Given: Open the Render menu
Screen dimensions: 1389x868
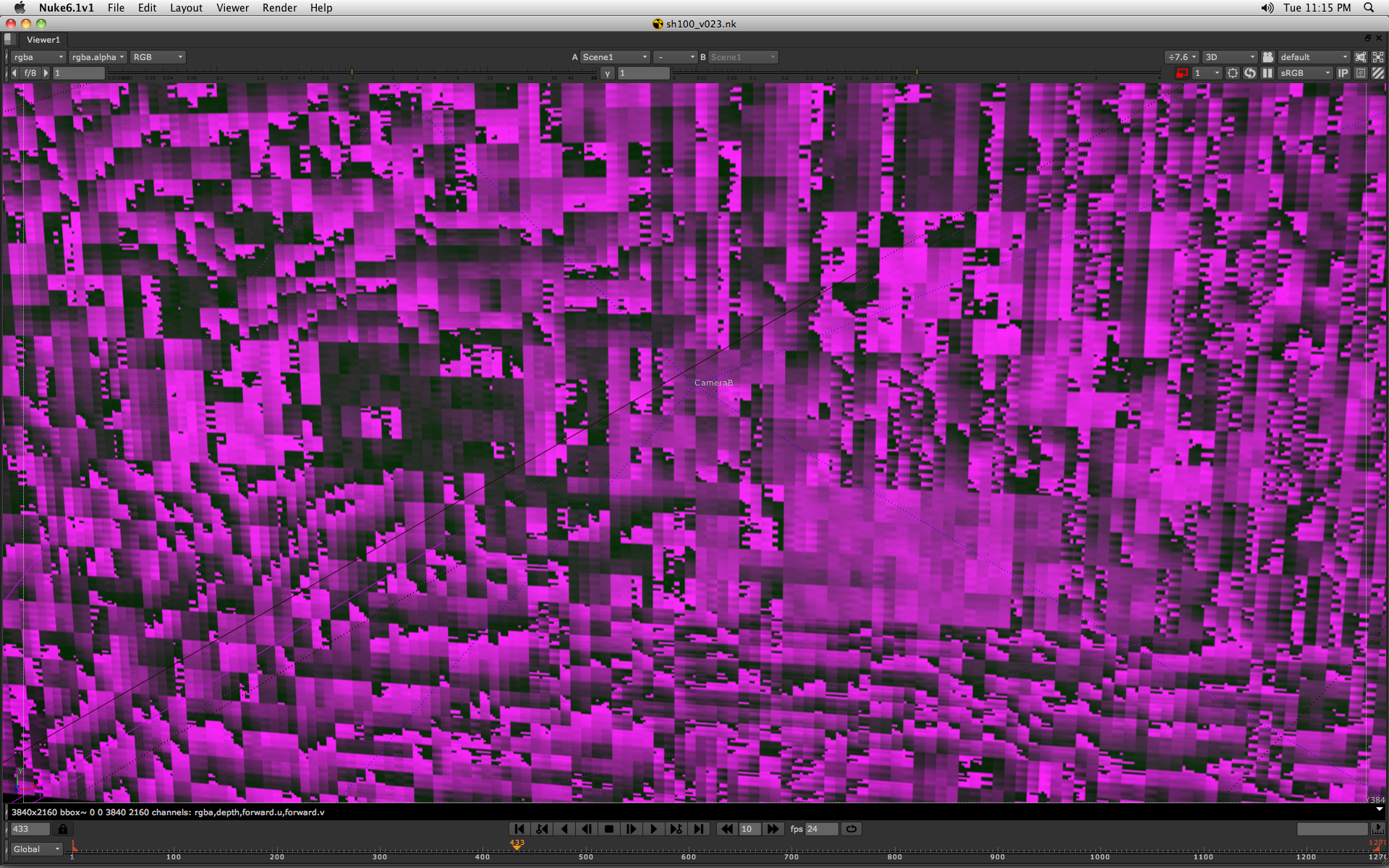Looking at the screenshot, I should 279,8.
